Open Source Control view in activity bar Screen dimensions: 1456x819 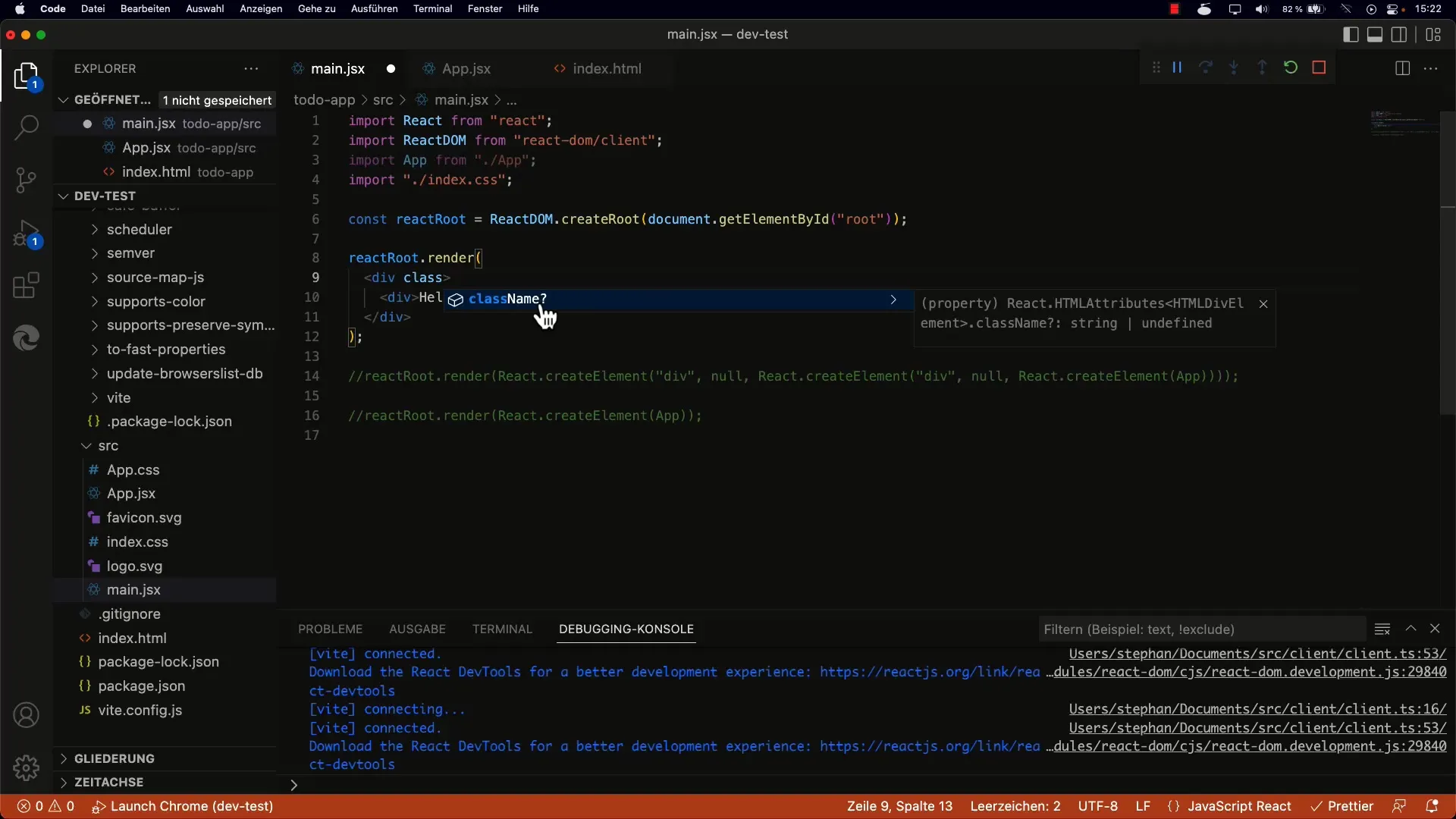coord(26,180)
